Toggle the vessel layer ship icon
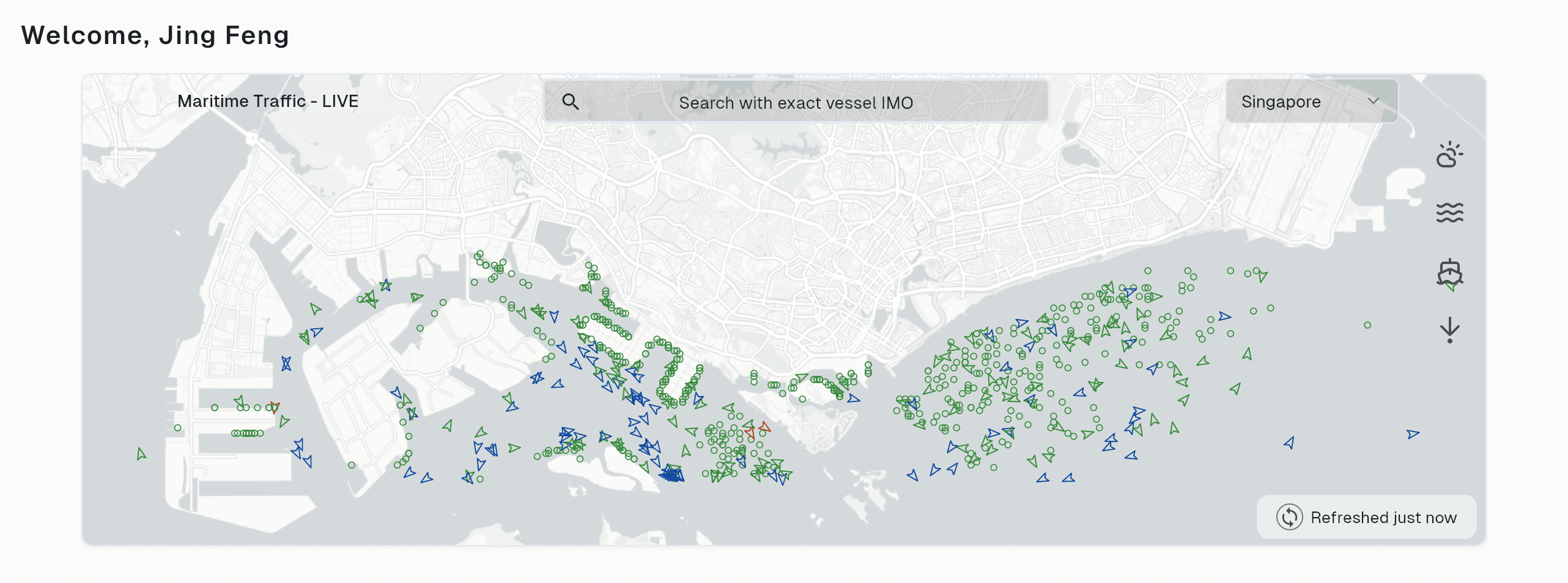 [x=1451, y=273]
